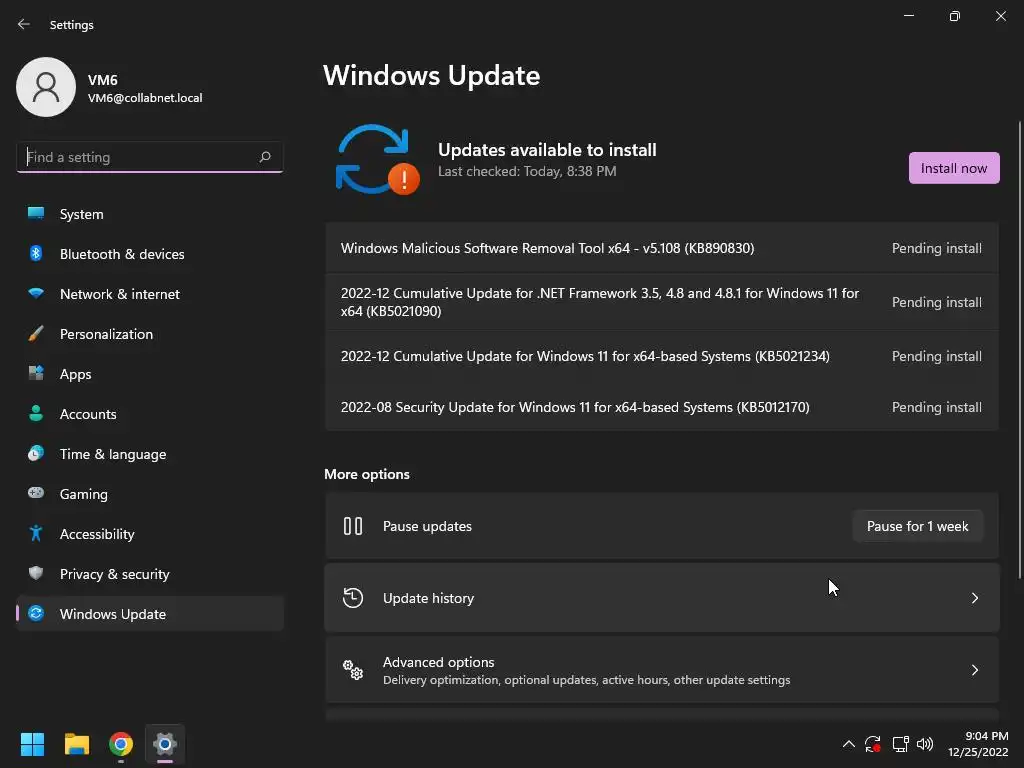Screen dimensions: 1024x768
Task: Click the Delivery optimization description text
Action: pos(586,680)
